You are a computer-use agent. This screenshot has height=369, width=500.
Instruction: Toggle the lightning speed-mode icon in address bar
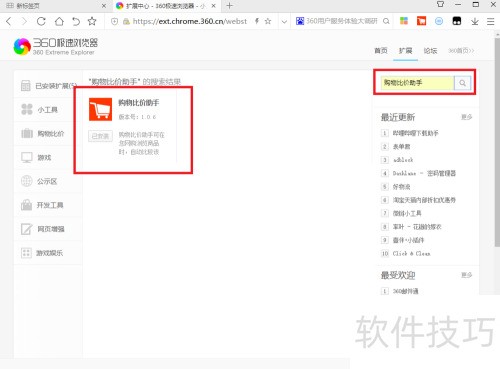(x=257, y=21)
